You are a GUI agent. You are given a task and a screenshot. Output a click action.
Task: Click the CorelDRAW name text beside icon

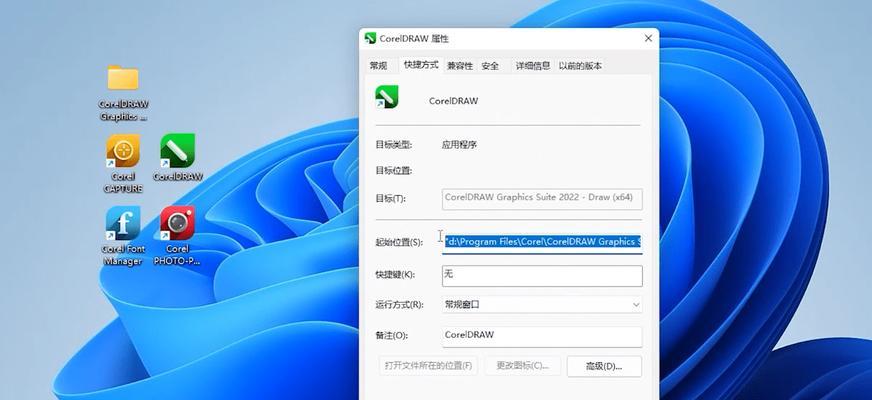tap(453, 101)
